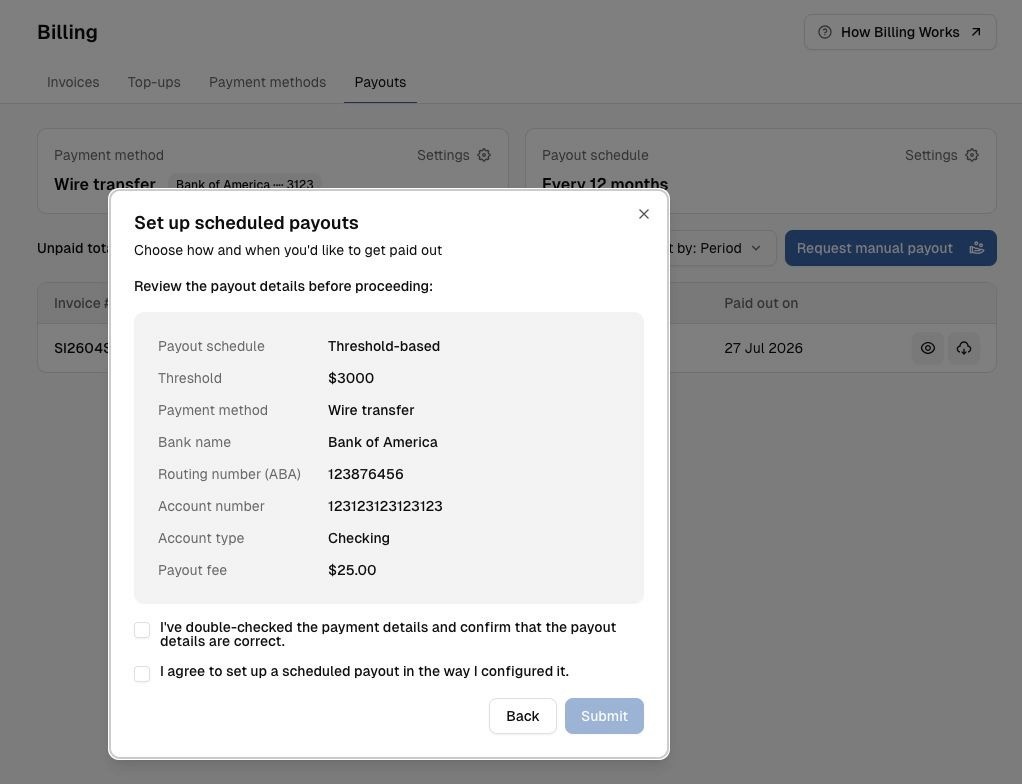Select the Payouts tab

tap(380, 82)
